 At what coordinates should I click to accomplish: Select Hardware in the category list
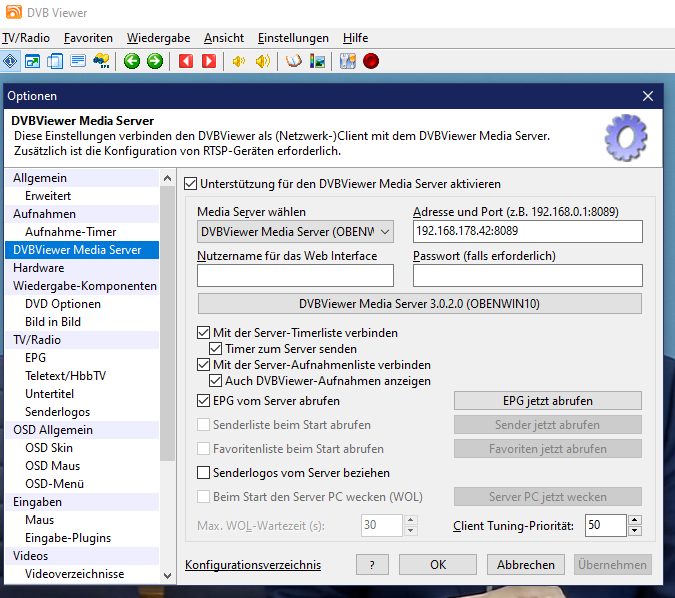pyautogui.click(x=82, y=268)
